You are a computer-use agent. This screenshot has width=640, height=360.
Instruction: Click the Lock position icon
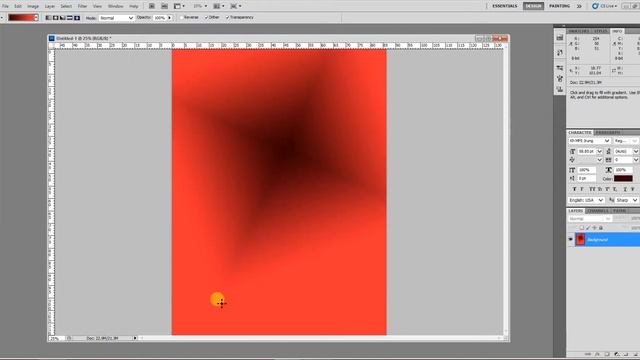[594, 228]
